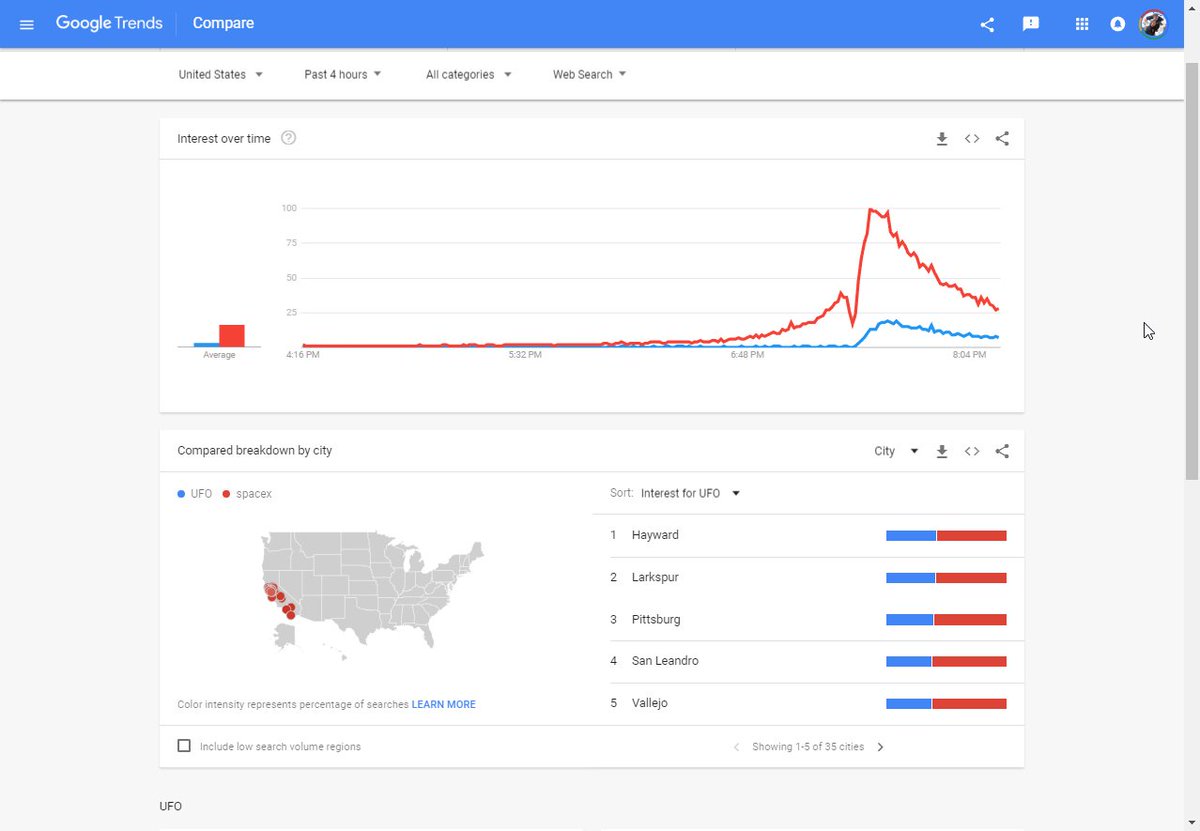Screen dimensions: 1200x831
Task: Click the Compare page title
Action: 223,23
